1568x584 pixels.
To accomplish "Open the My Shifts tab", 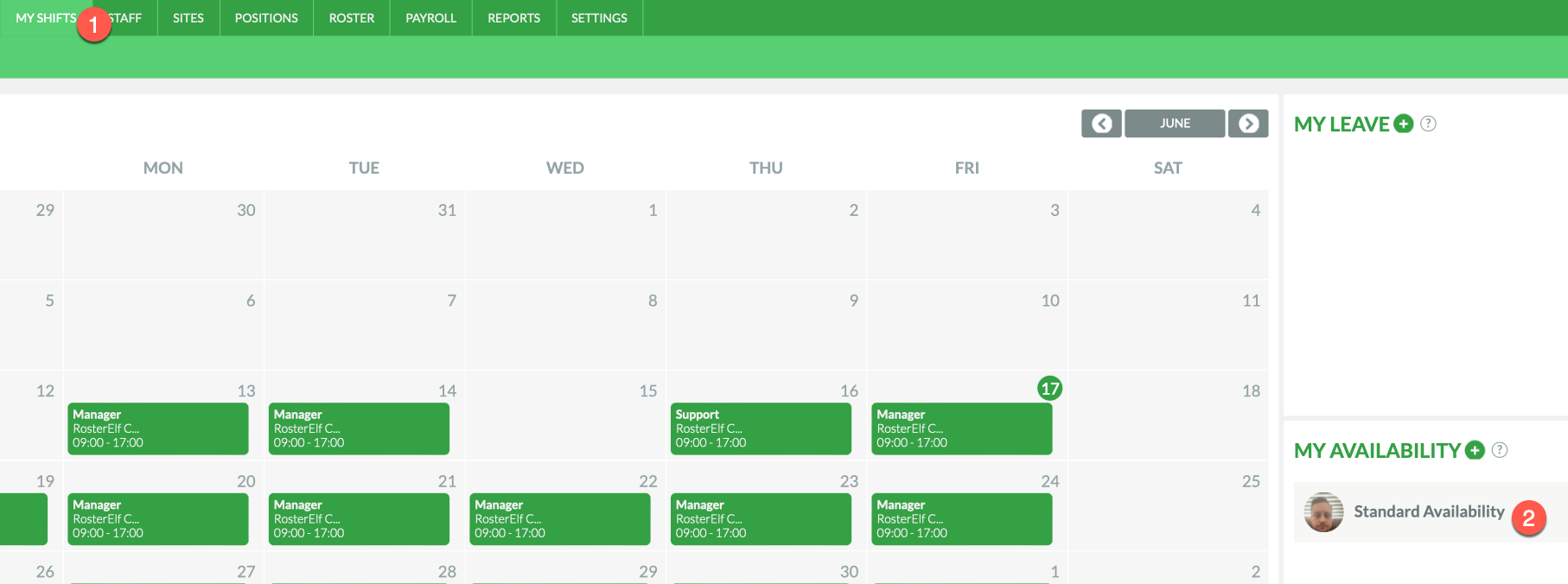I will tap(46, 18).
